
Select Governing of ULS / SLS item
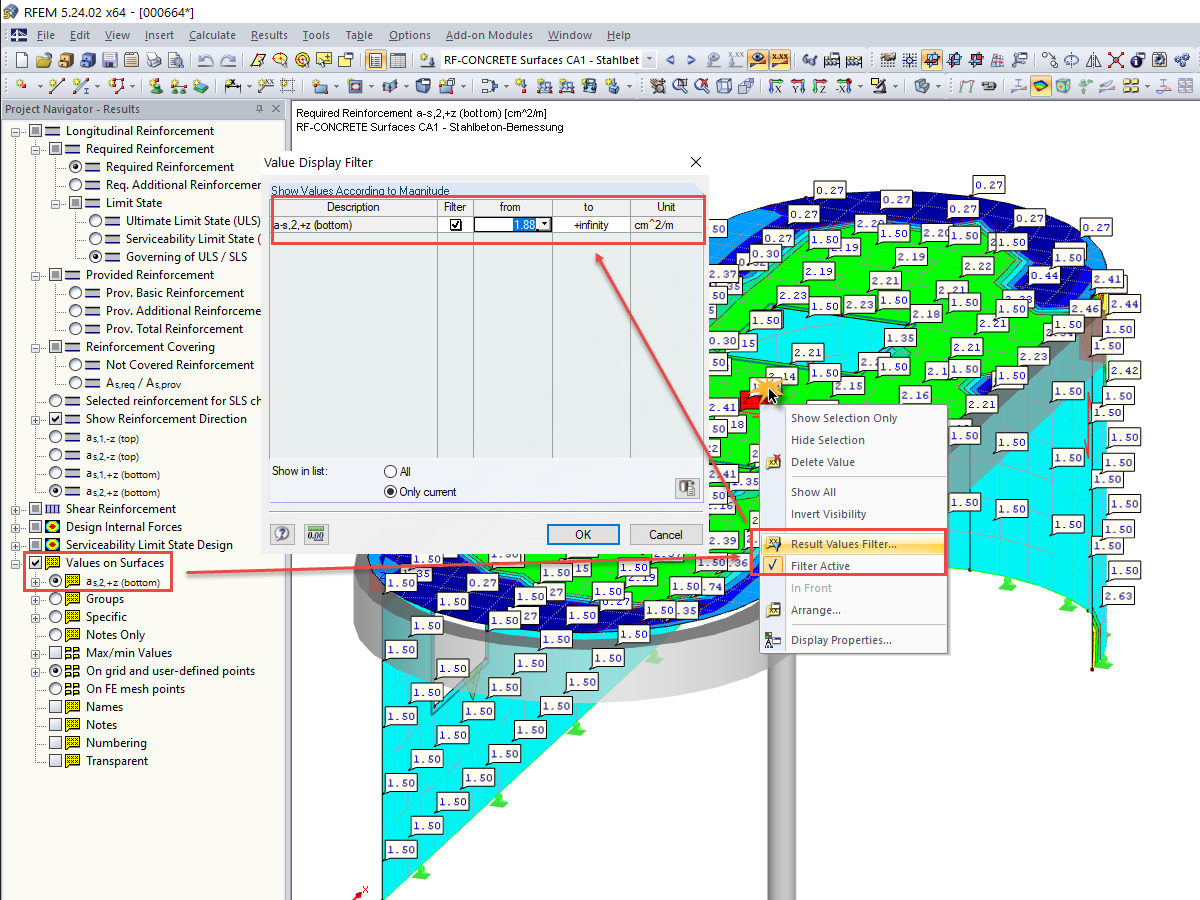[x=186, y=257]
